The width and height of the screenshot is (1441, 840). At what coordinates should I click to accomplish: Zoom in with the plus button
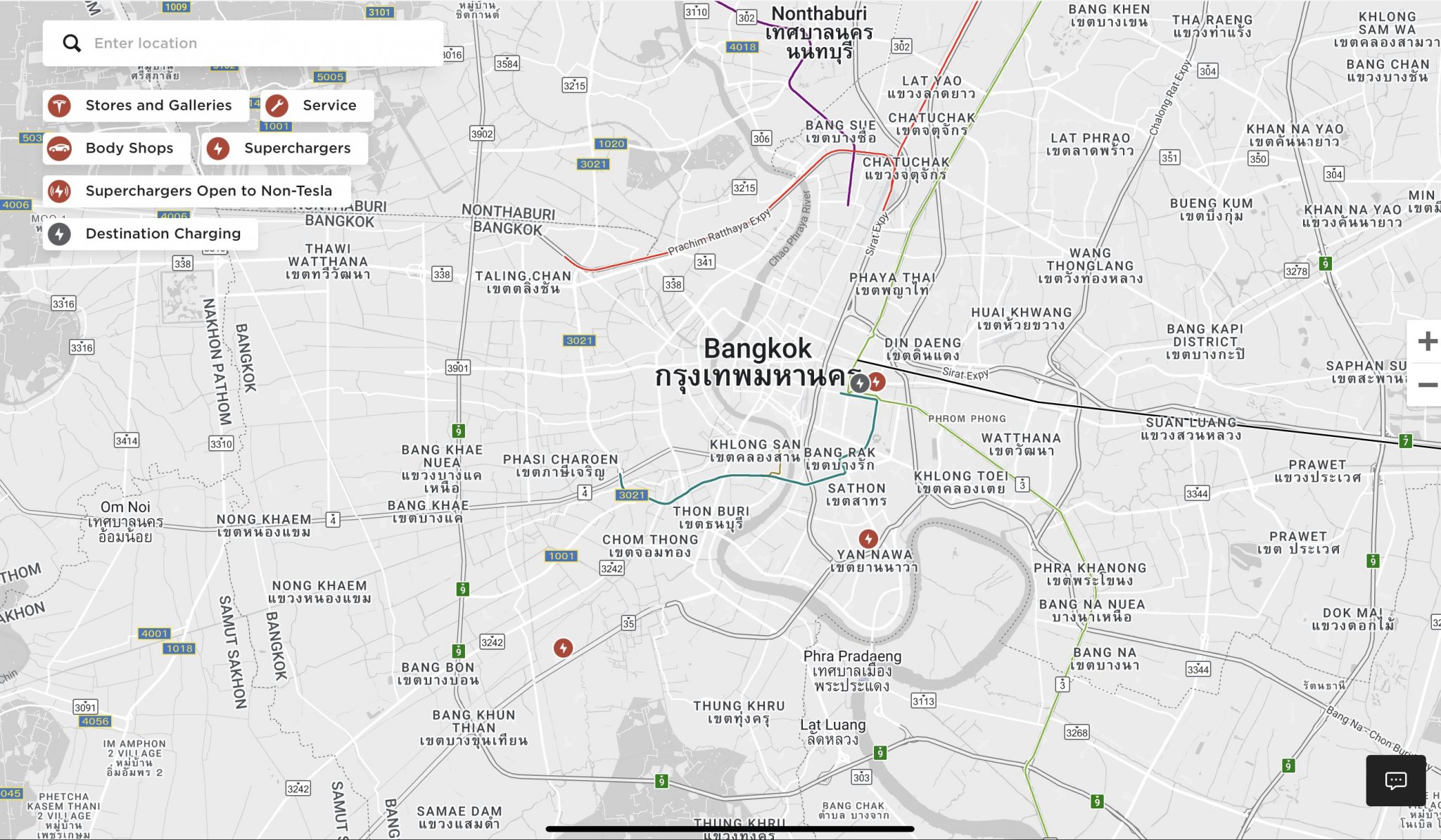(1427, 342)
